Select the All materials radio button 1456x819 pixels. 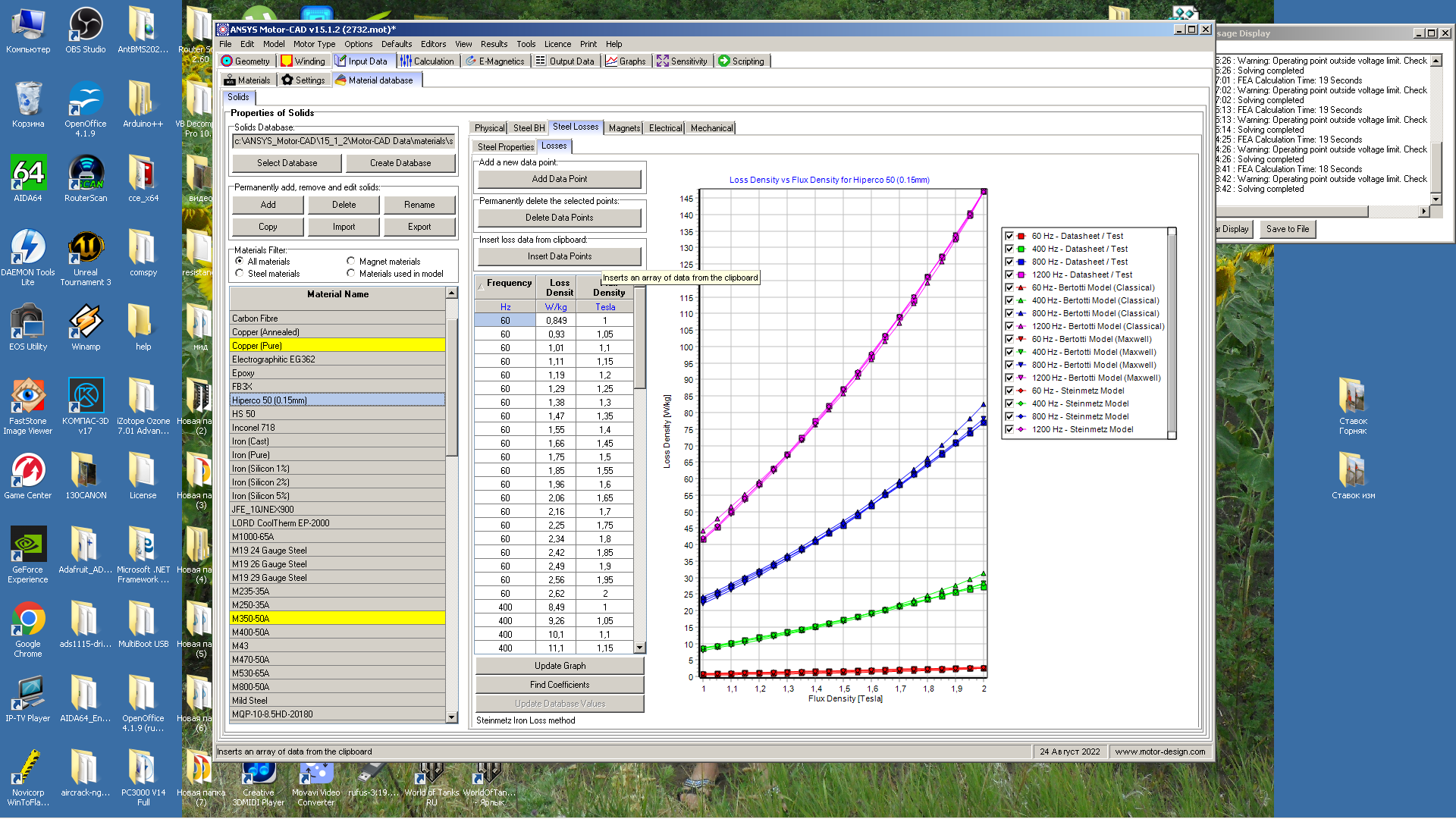240,262
